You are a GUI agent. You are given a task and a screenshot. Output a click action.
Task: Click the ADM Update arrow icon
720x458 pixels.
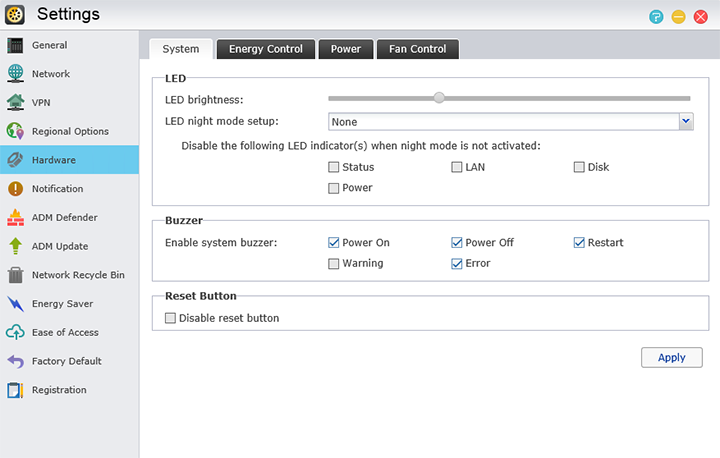[x=15, y=246]
